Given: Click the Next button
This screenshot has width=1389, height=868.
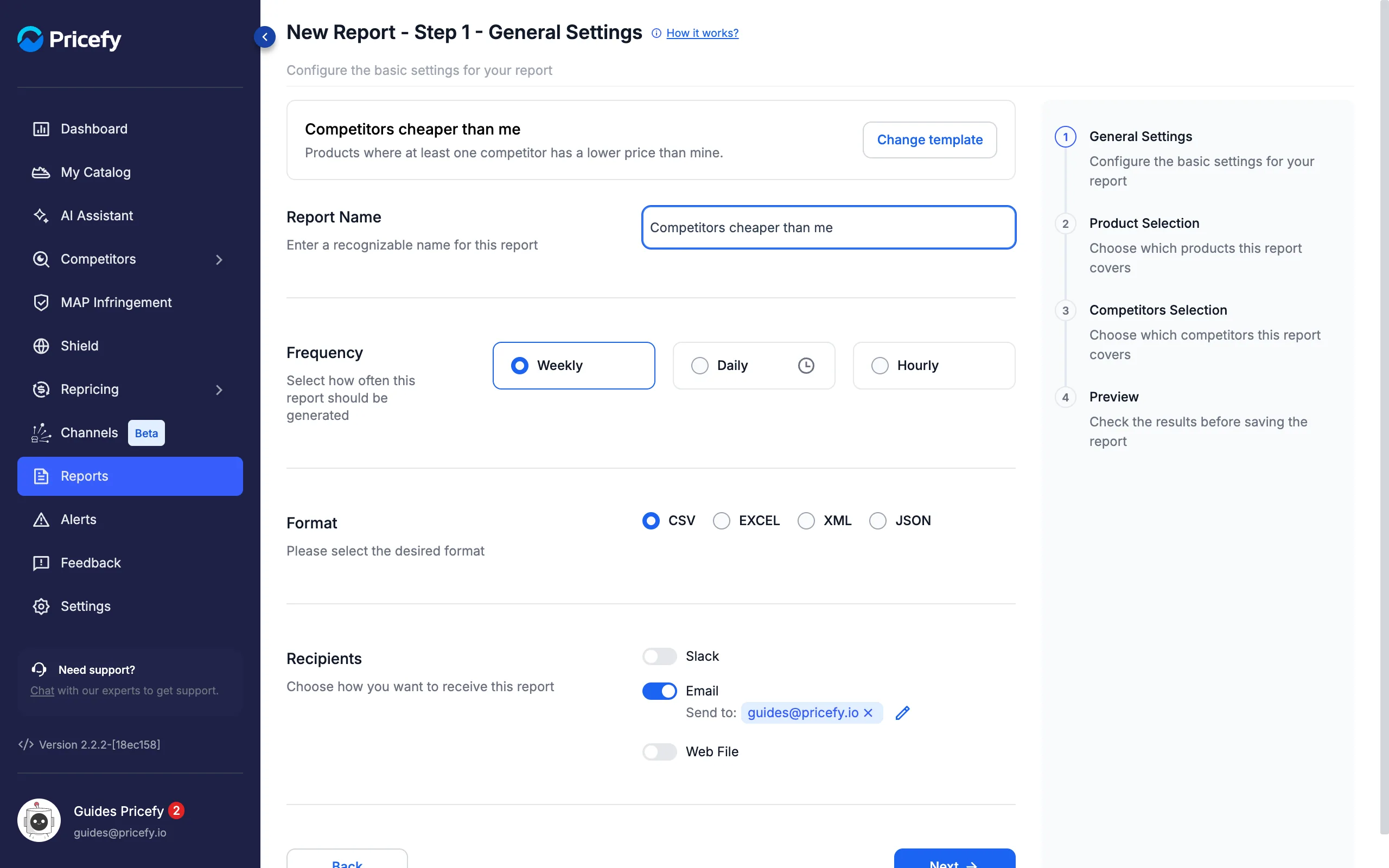Looking at the screenshot, I should [954, 858].
